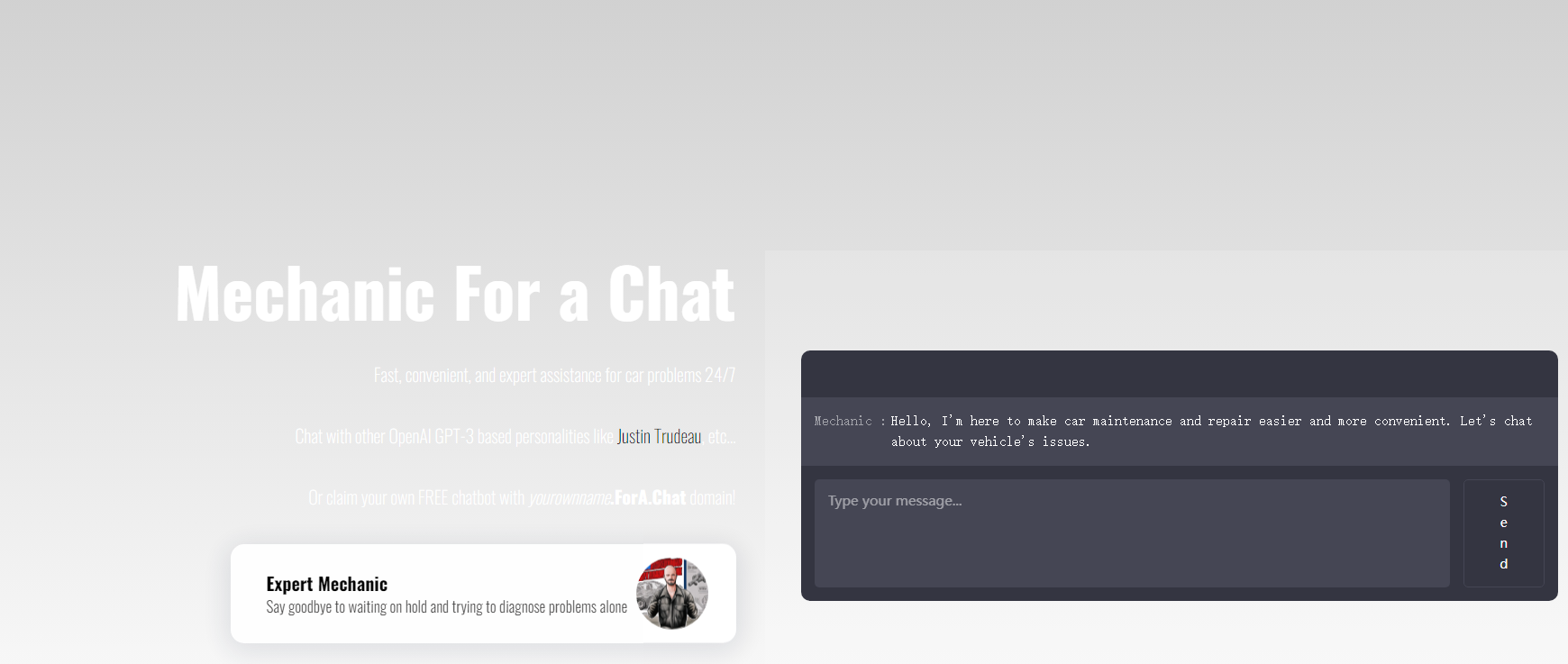Click the italic 'yourownname' text
1568x664 pixels.
pyautogui.click(x=569, y=497)
